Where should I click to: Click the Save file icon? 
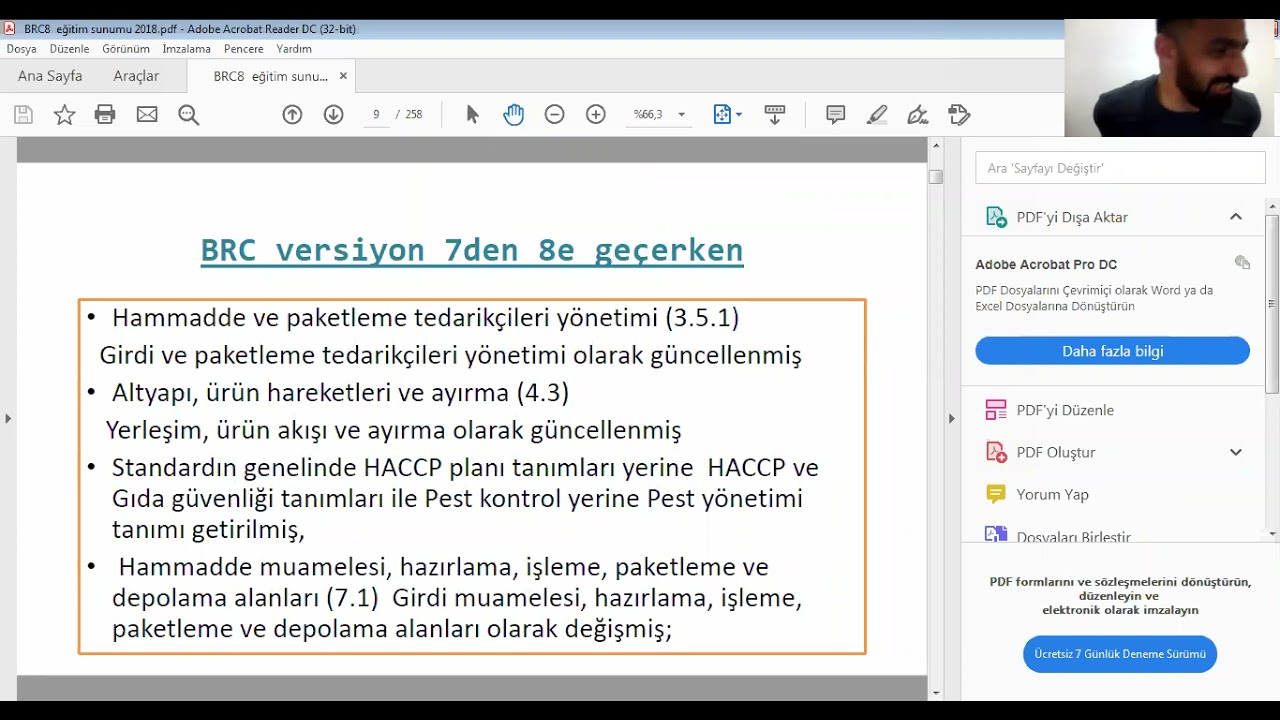coord(23,115)
